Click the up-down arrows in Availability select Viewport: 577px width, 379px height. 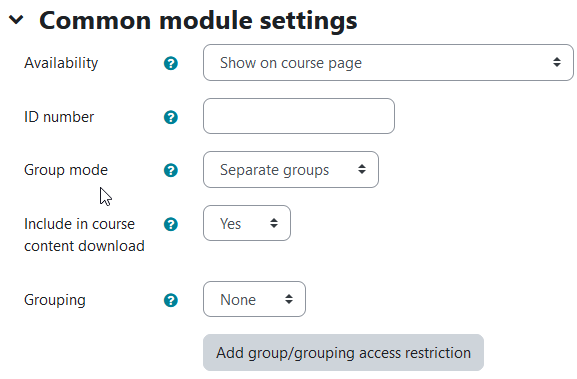pyautogui.click(x=557, y=62)
